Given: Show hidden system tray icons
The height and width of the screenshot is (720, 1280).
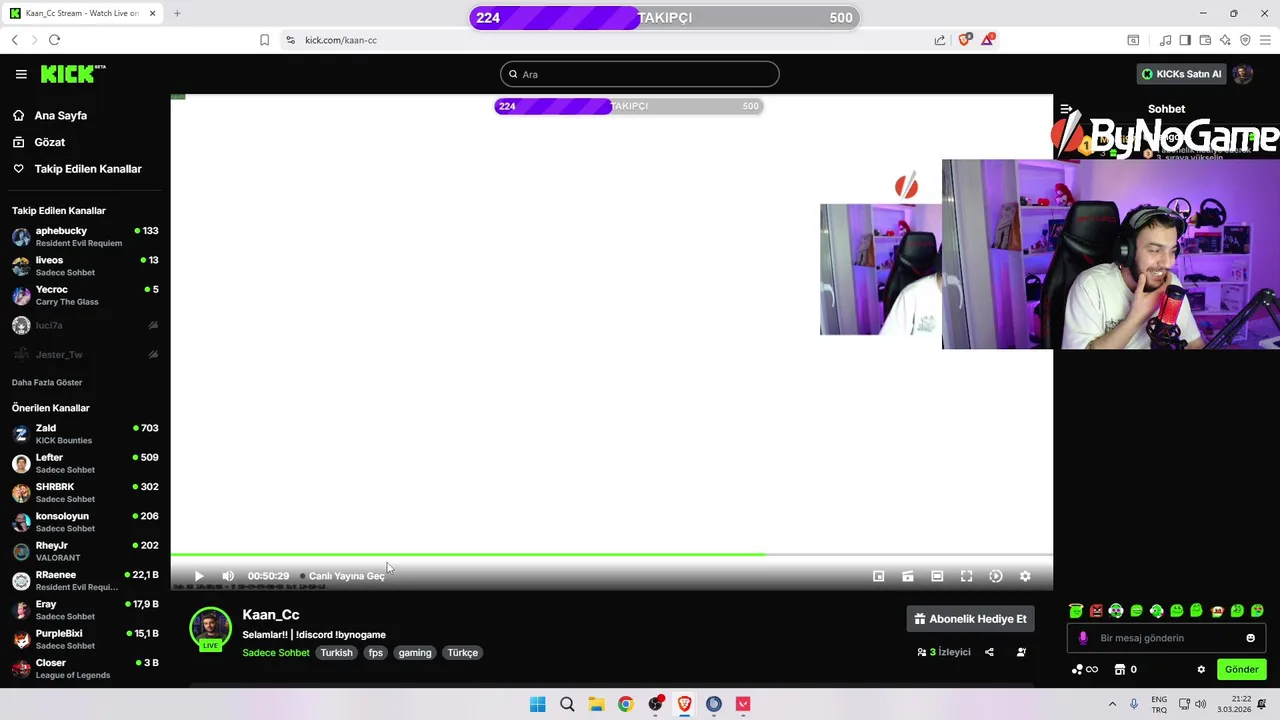Looking at the screenshot, I should (1112, 704).
